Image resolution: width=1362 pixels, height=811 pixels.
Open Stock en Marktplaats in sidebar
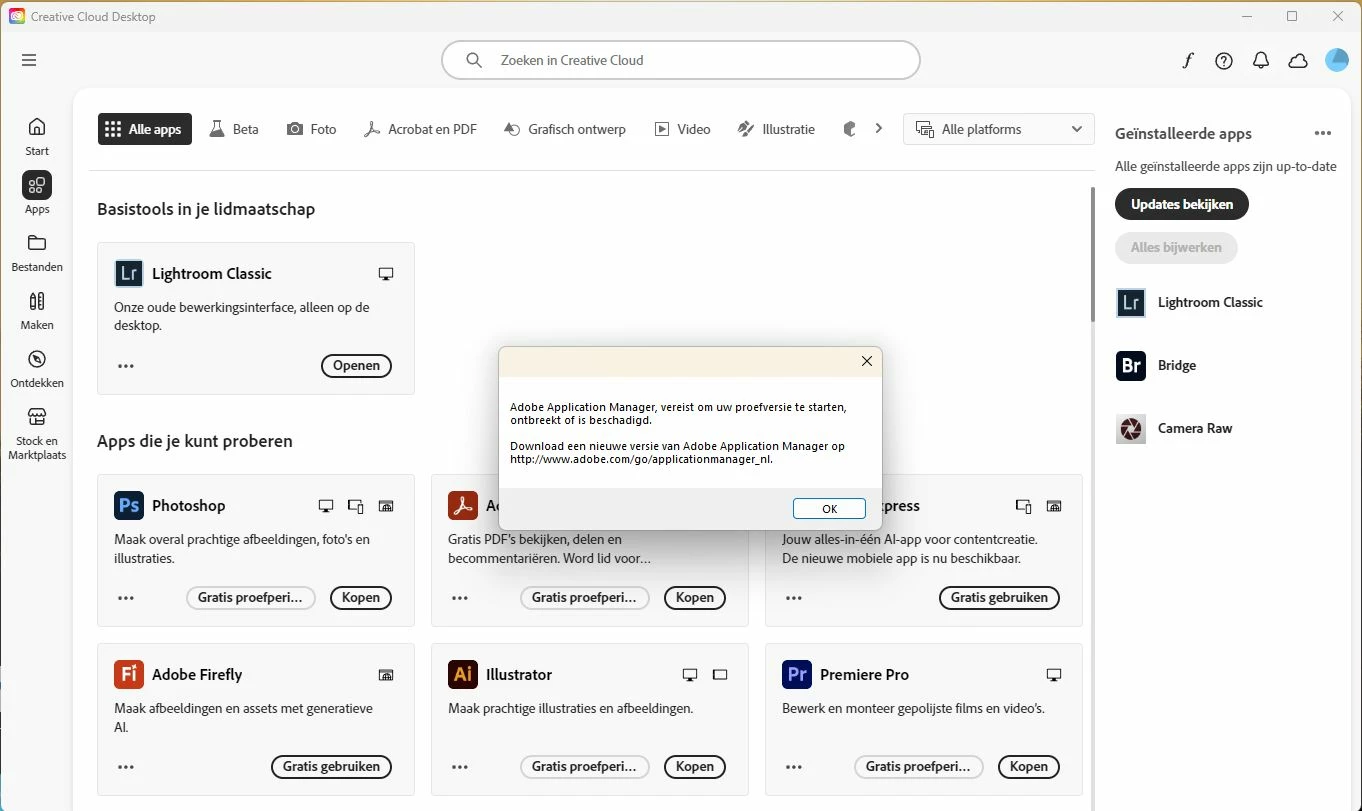pyautogui.click(x=37, y=433)
